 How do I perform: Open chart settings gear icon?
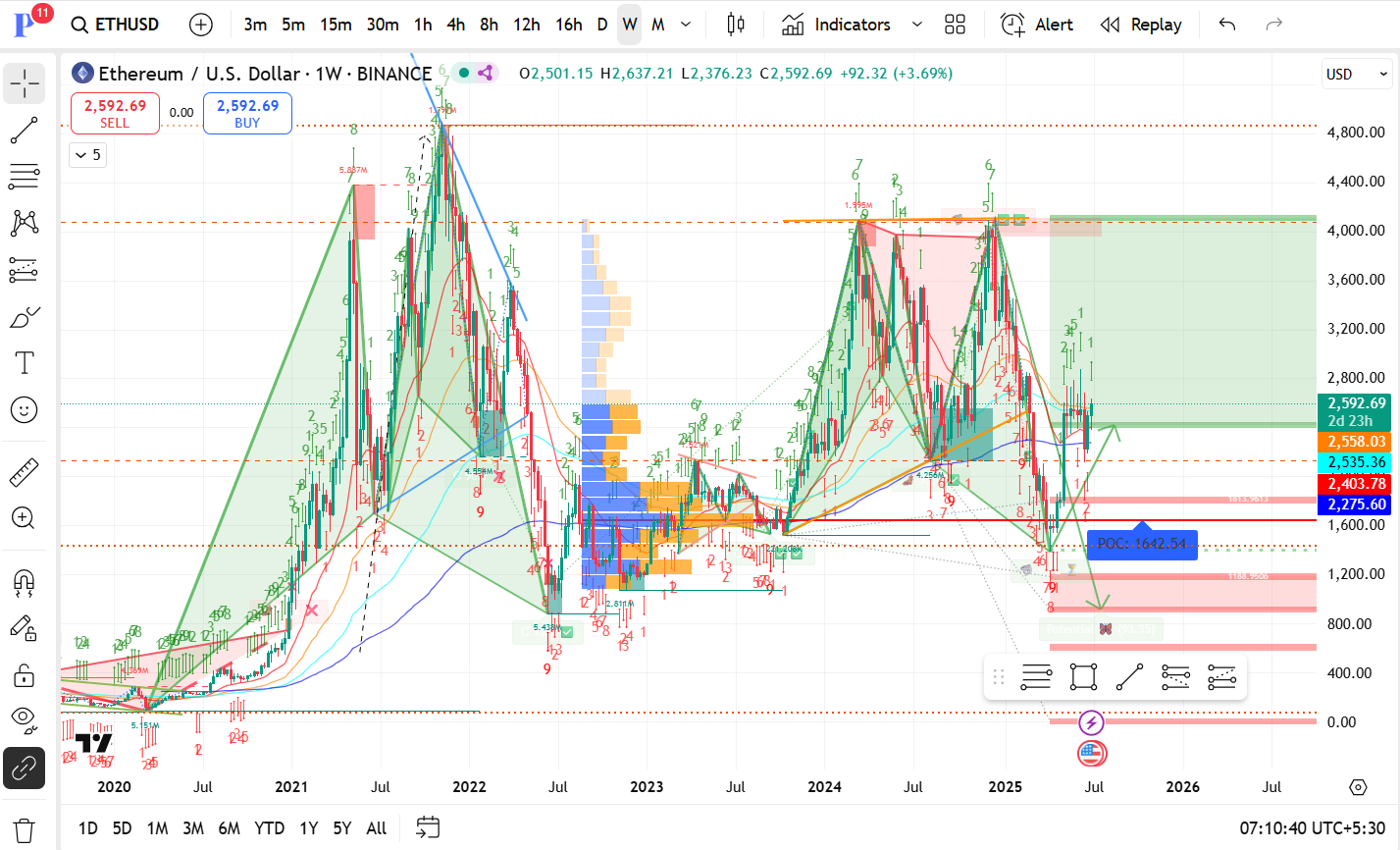click(1358, 787)
